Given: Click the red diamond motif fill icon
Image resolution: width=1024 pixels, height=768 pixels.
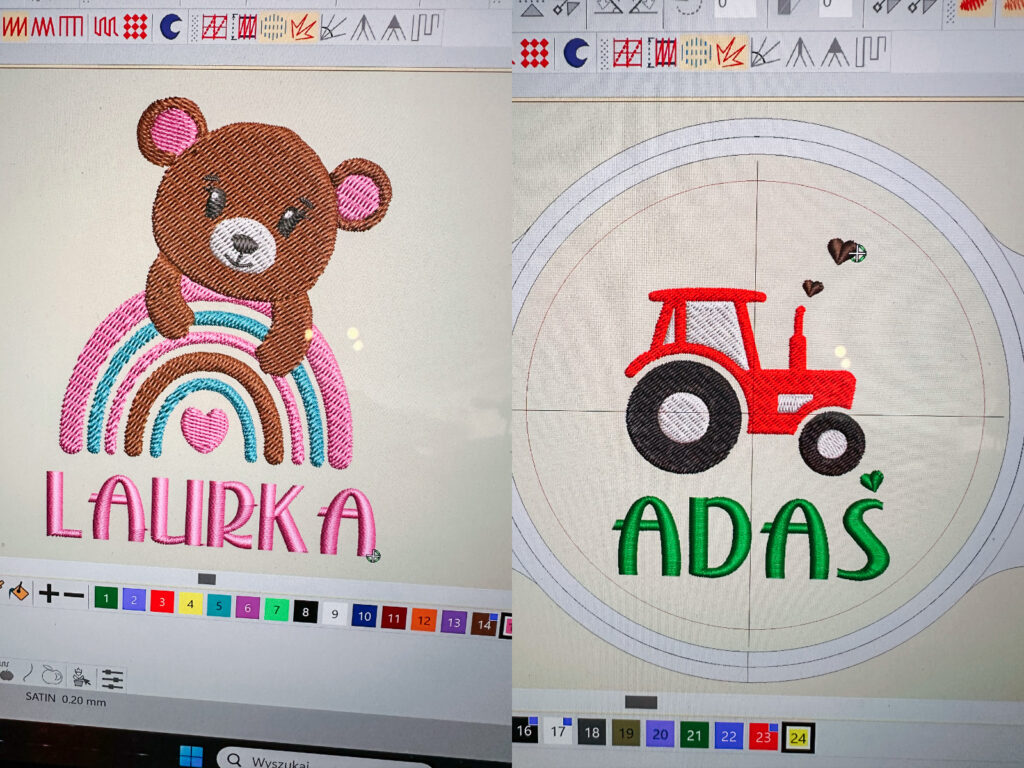Looking at the screenshot, I should [135, 27].
